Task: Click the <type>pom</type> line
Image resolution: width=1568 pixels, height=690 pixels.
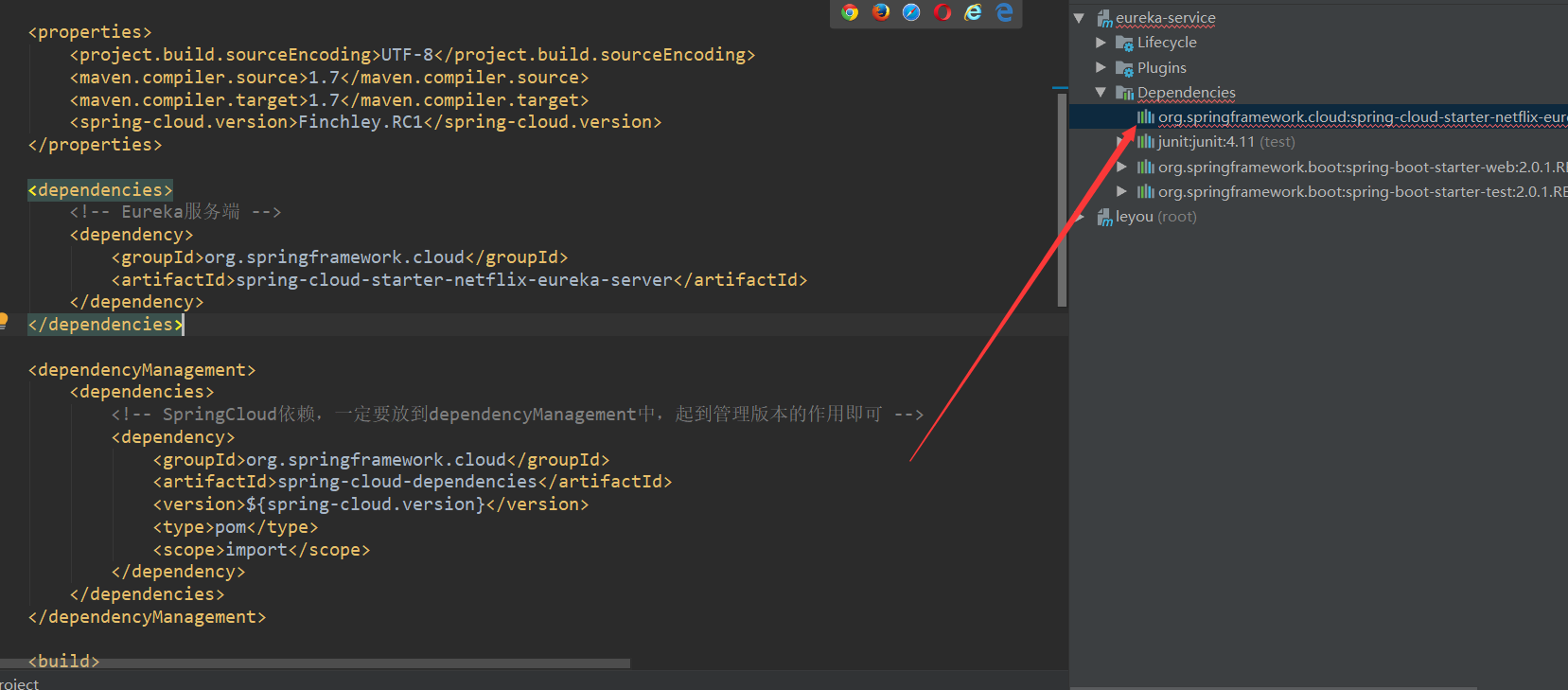Action: click(236, 527)
